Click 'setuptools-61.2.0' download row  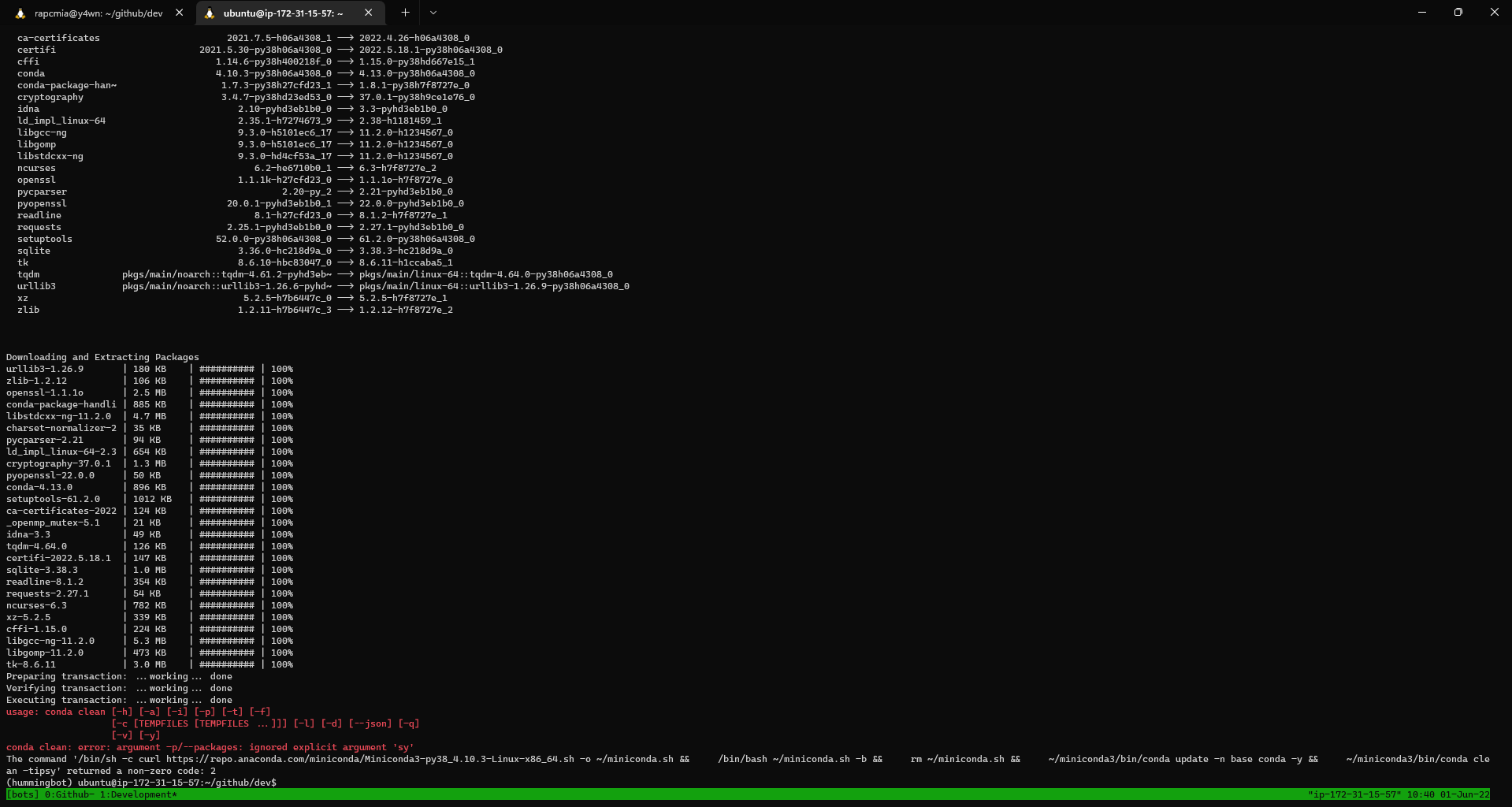coord(150,499)
